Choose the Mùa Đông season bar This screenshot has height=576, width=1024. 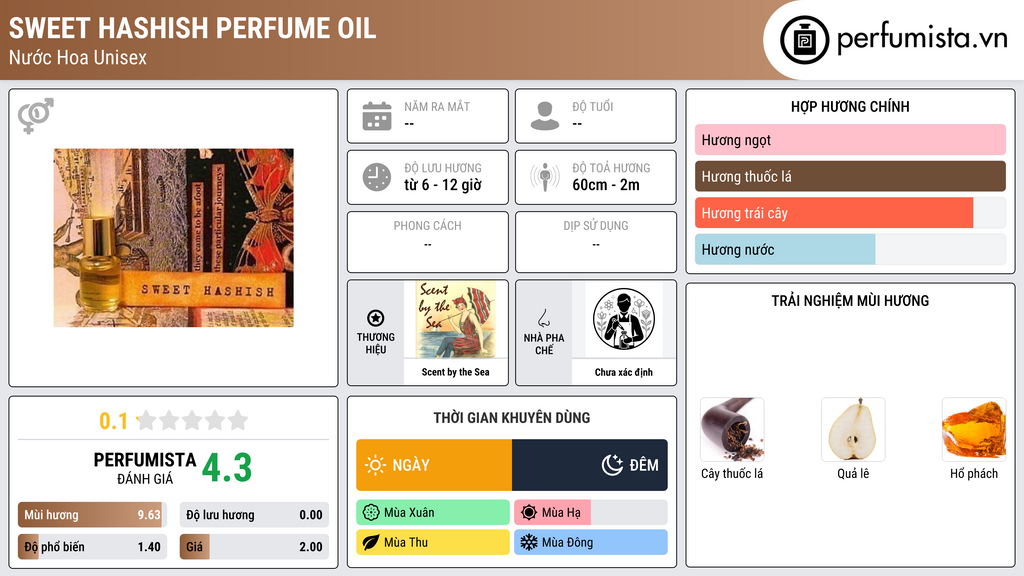coord(590,542)
